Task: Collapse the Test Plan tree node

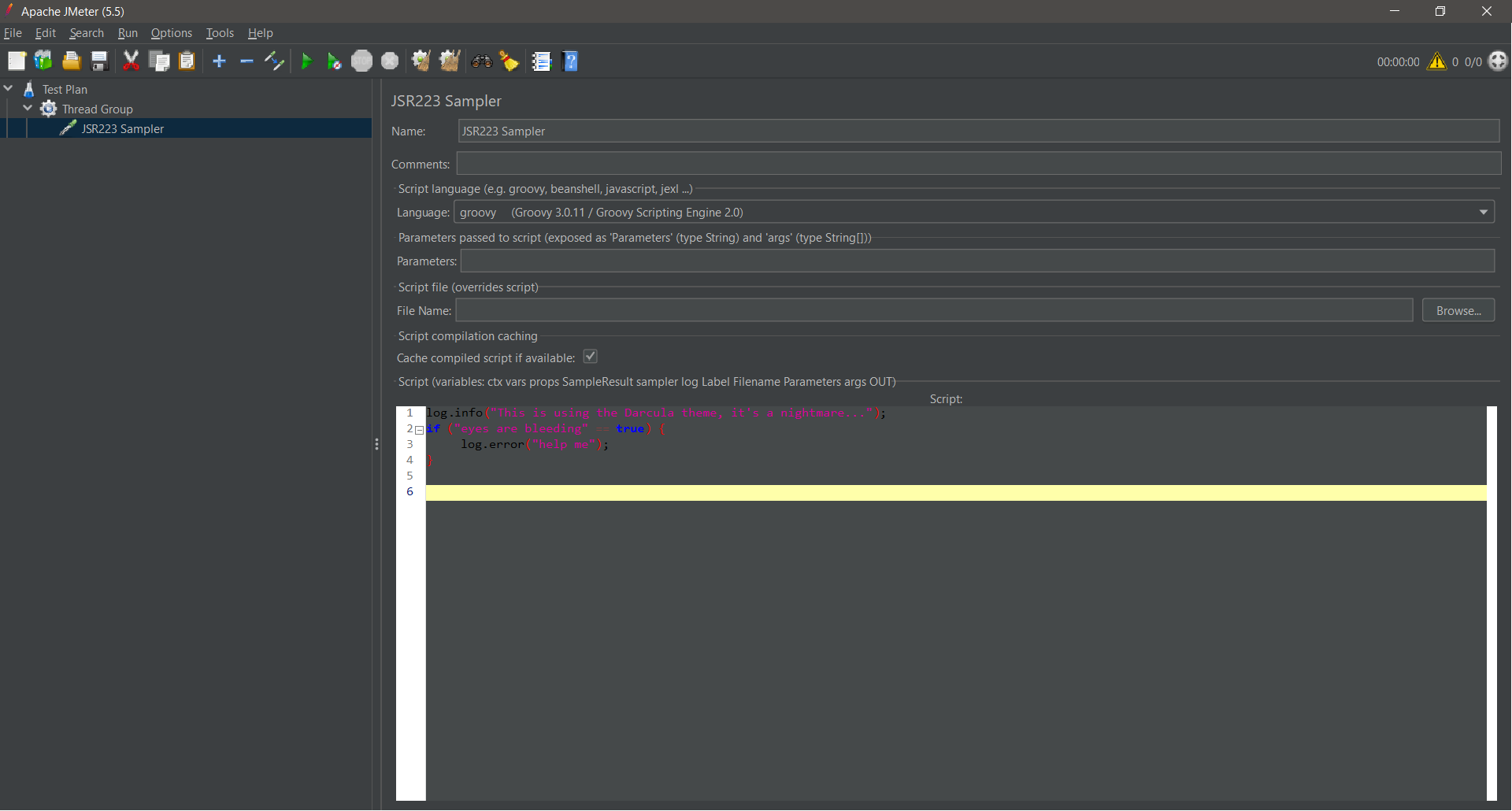Action: coord(9,89)
